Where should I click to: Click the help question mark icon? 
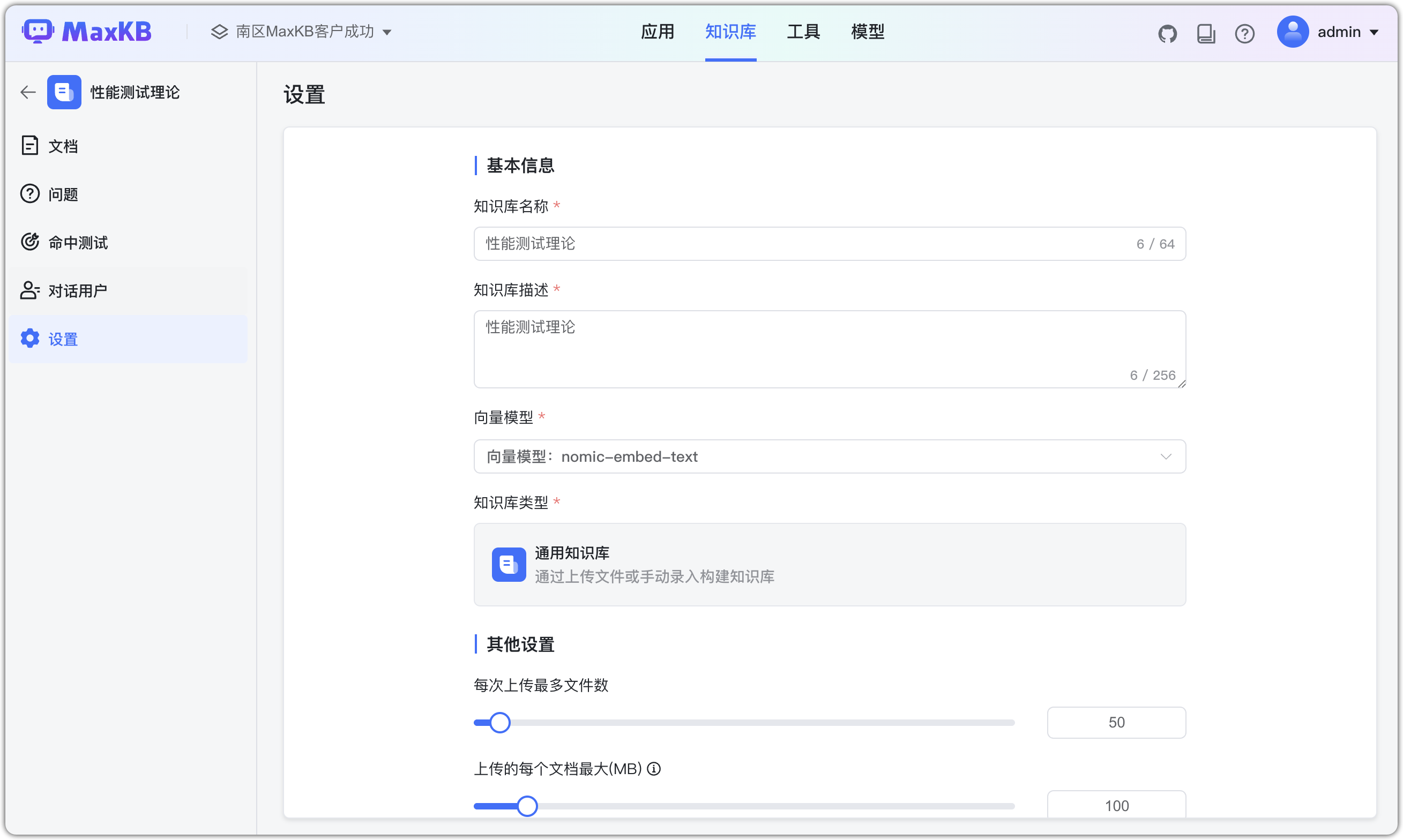click(x=1244, y=33)
